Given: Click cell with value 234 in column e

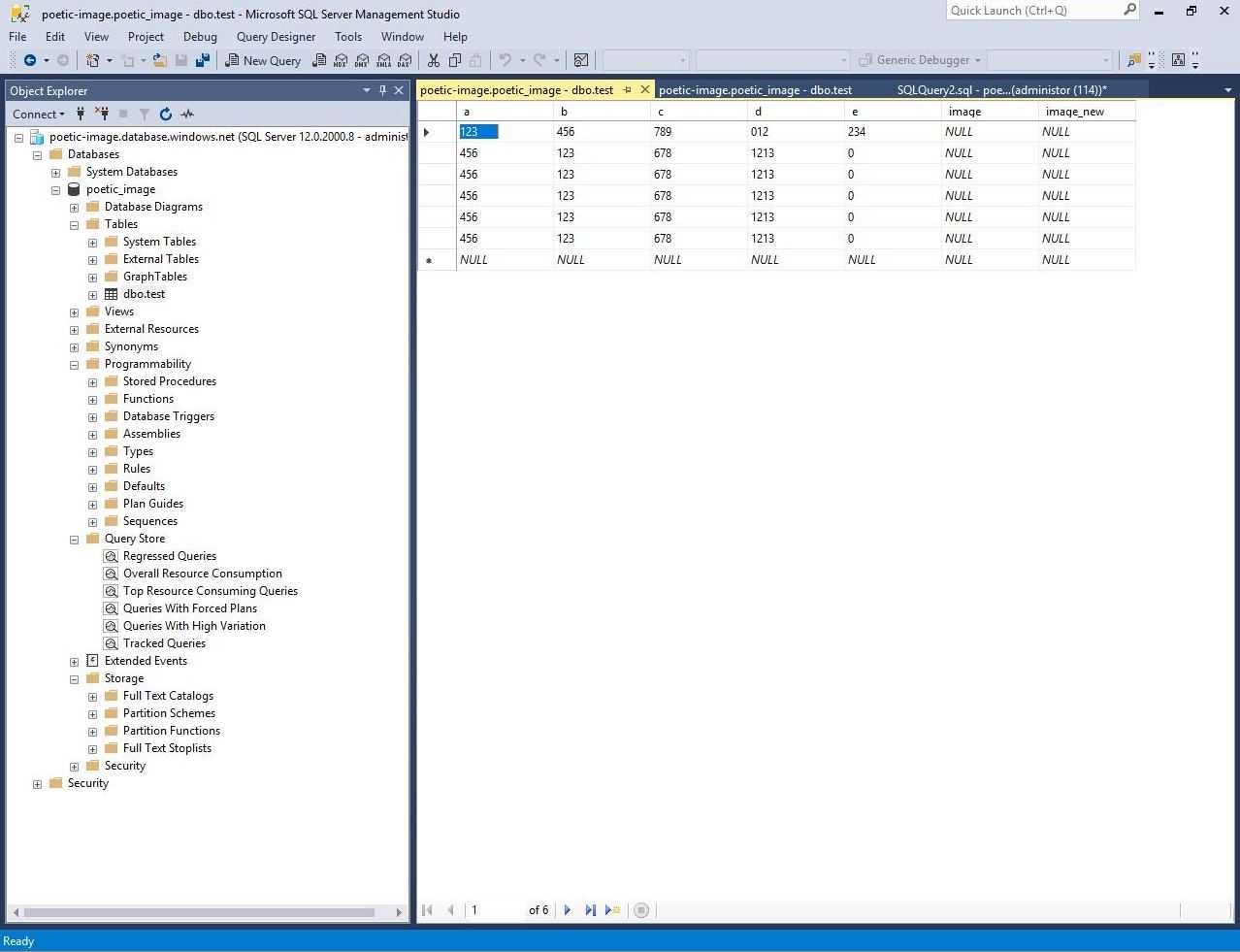Looking at the screenshot, I should (893, 132).
